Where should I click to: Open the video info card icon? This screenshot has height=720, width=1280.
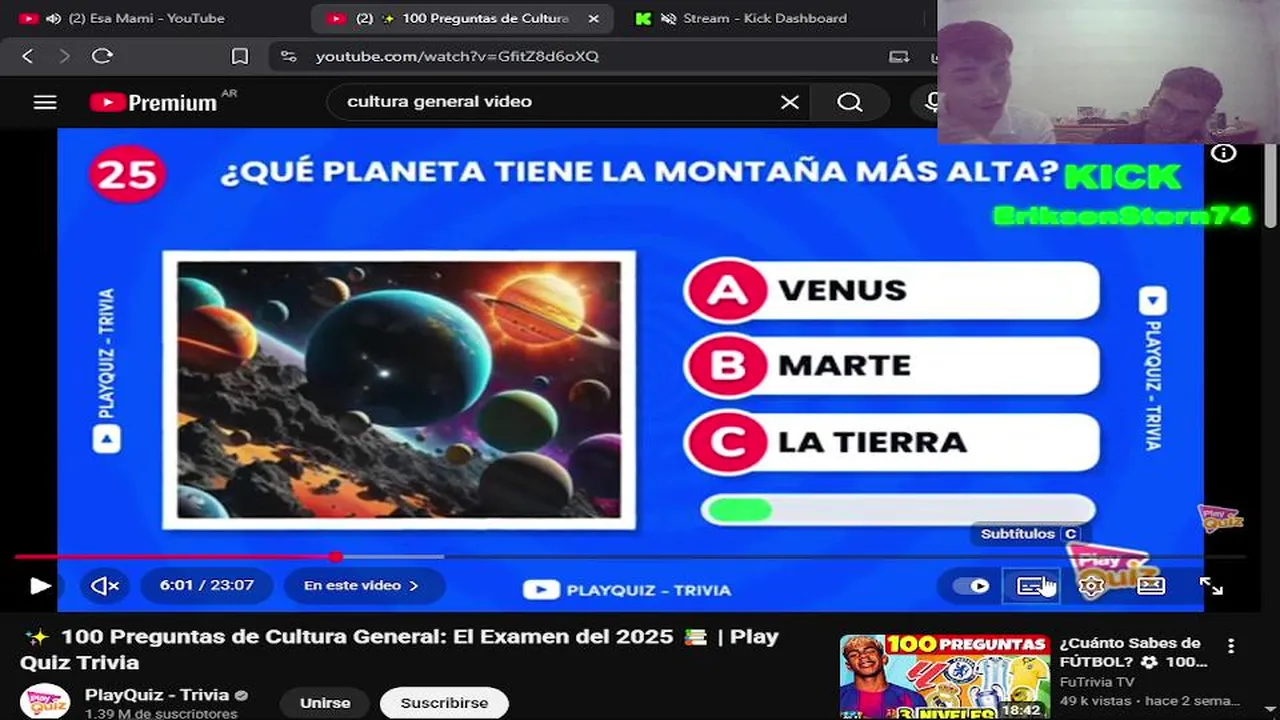point(1224,153)
